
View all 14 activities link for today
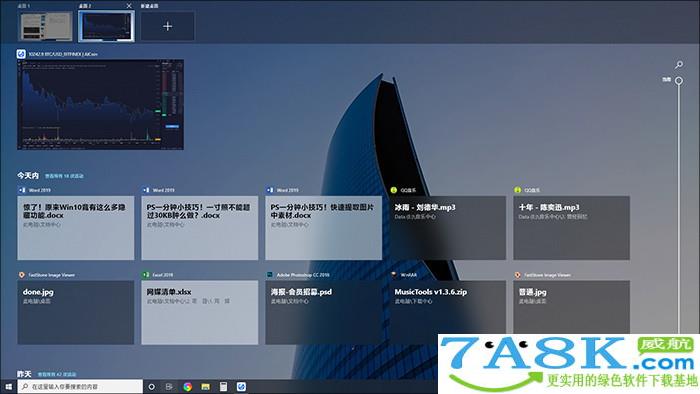click(x=64, y=176)
